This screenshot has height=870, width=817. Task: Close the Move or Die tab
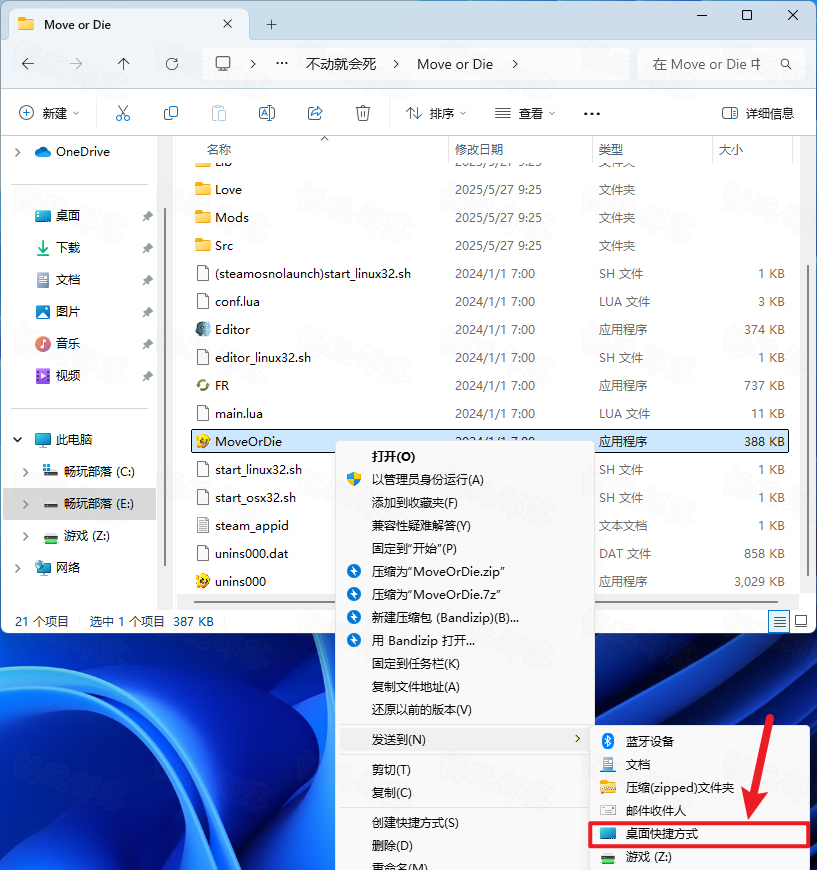[x=228, y=24]
